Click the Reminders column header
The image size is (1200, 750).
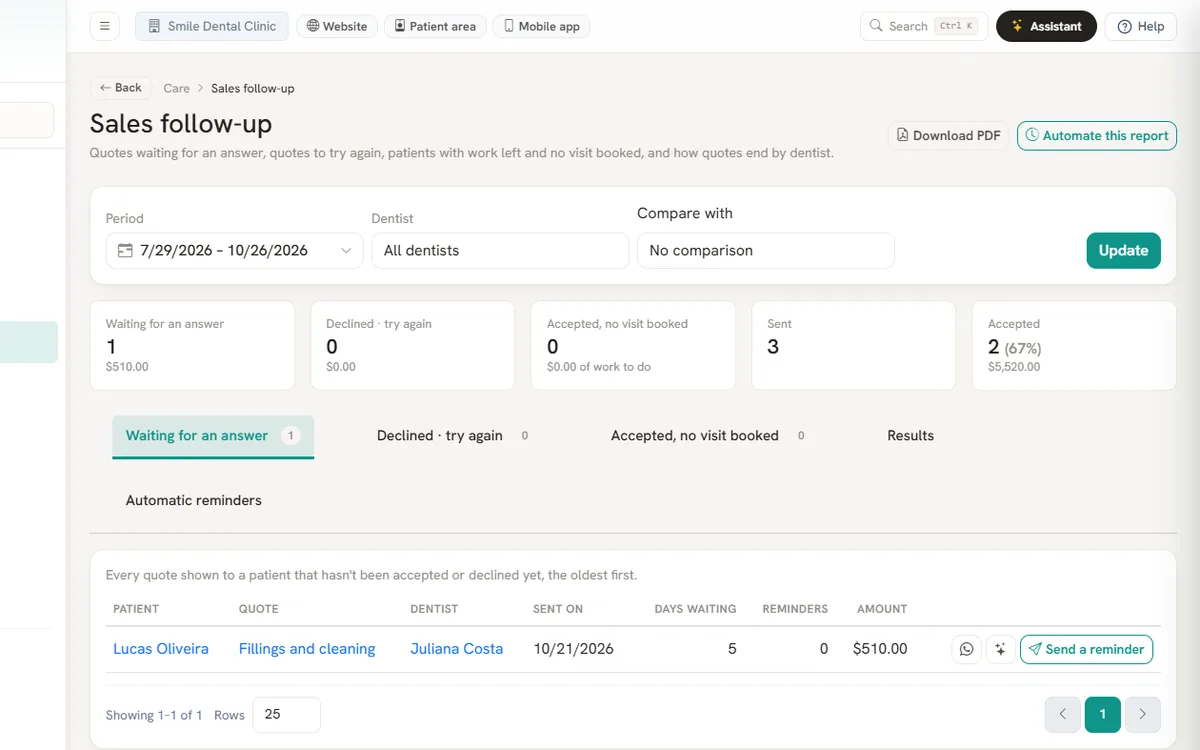pos(795,609)
